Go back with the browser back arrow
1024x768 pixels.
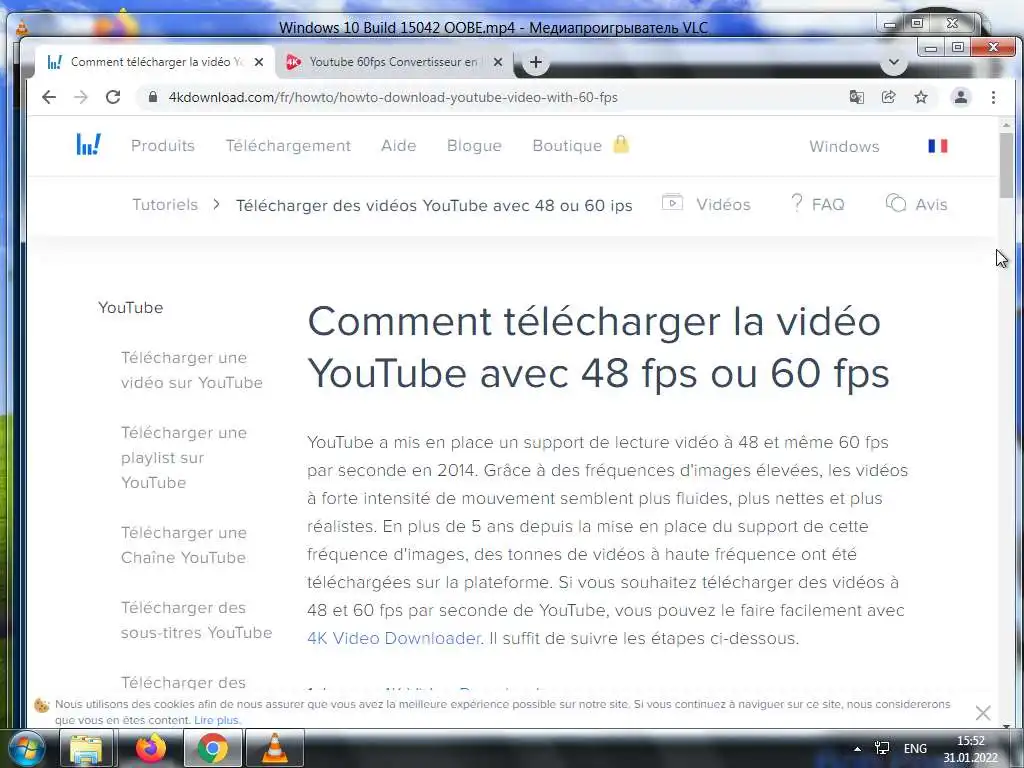[49, 97]
